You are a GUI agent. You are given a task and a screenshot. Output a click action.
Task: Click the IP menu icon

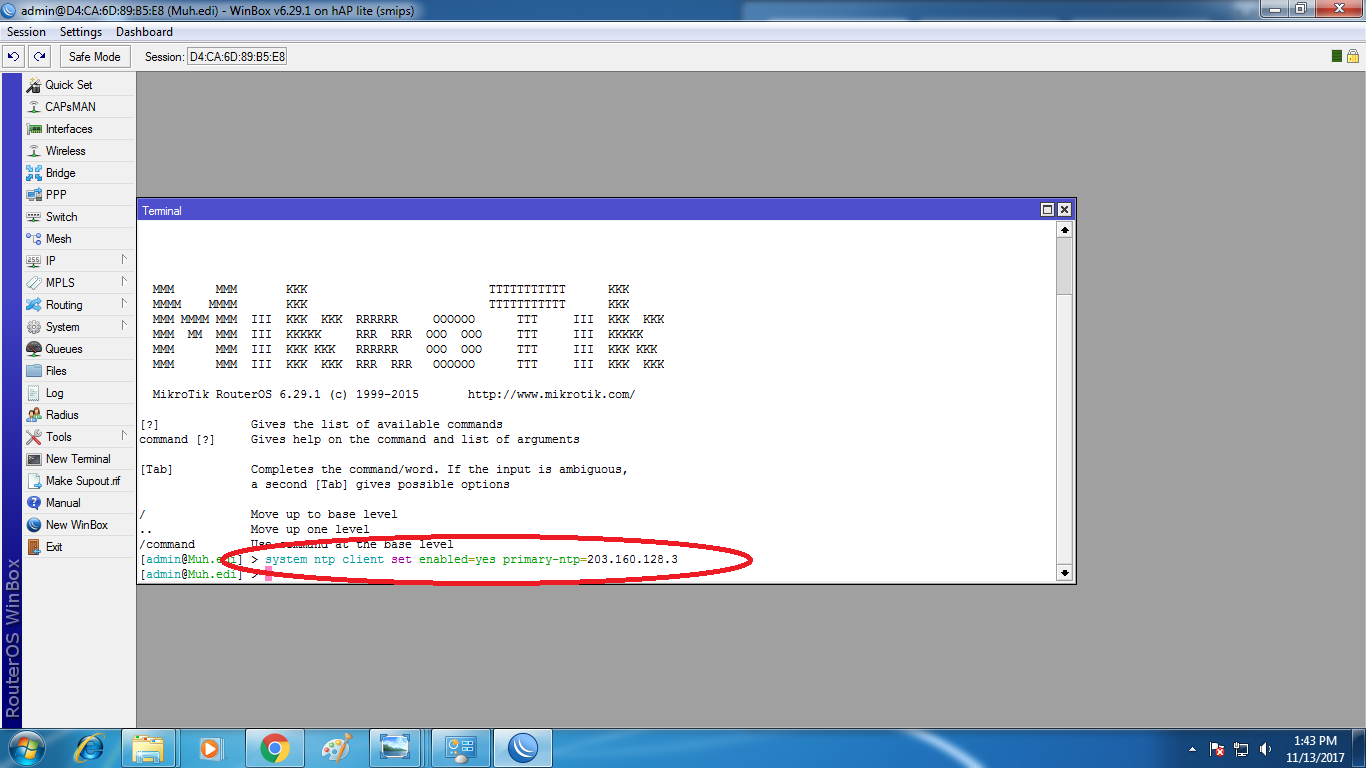34,261
